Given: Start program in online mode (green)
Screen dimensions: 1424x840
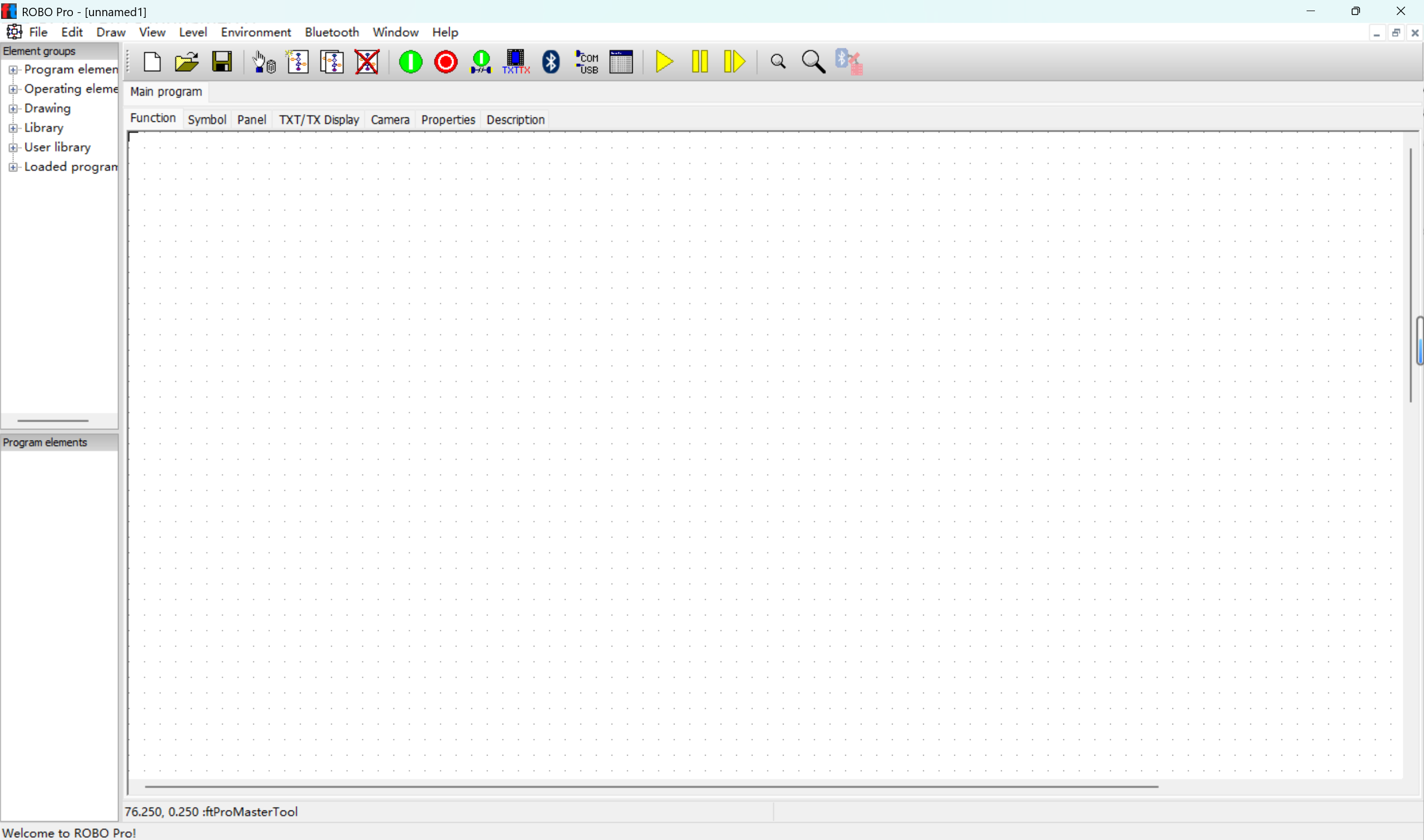Looking at the screenshot, I should 411,62.
